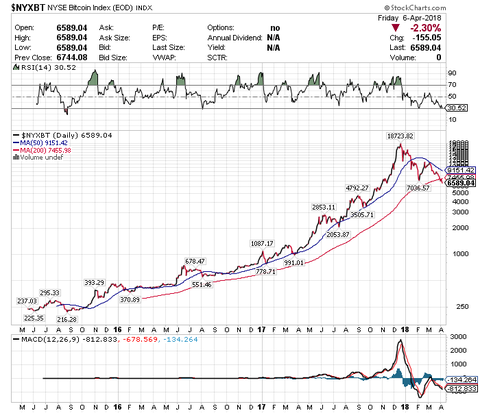
Task: Select the Open value 6589.04
Action: click(72, 28)
